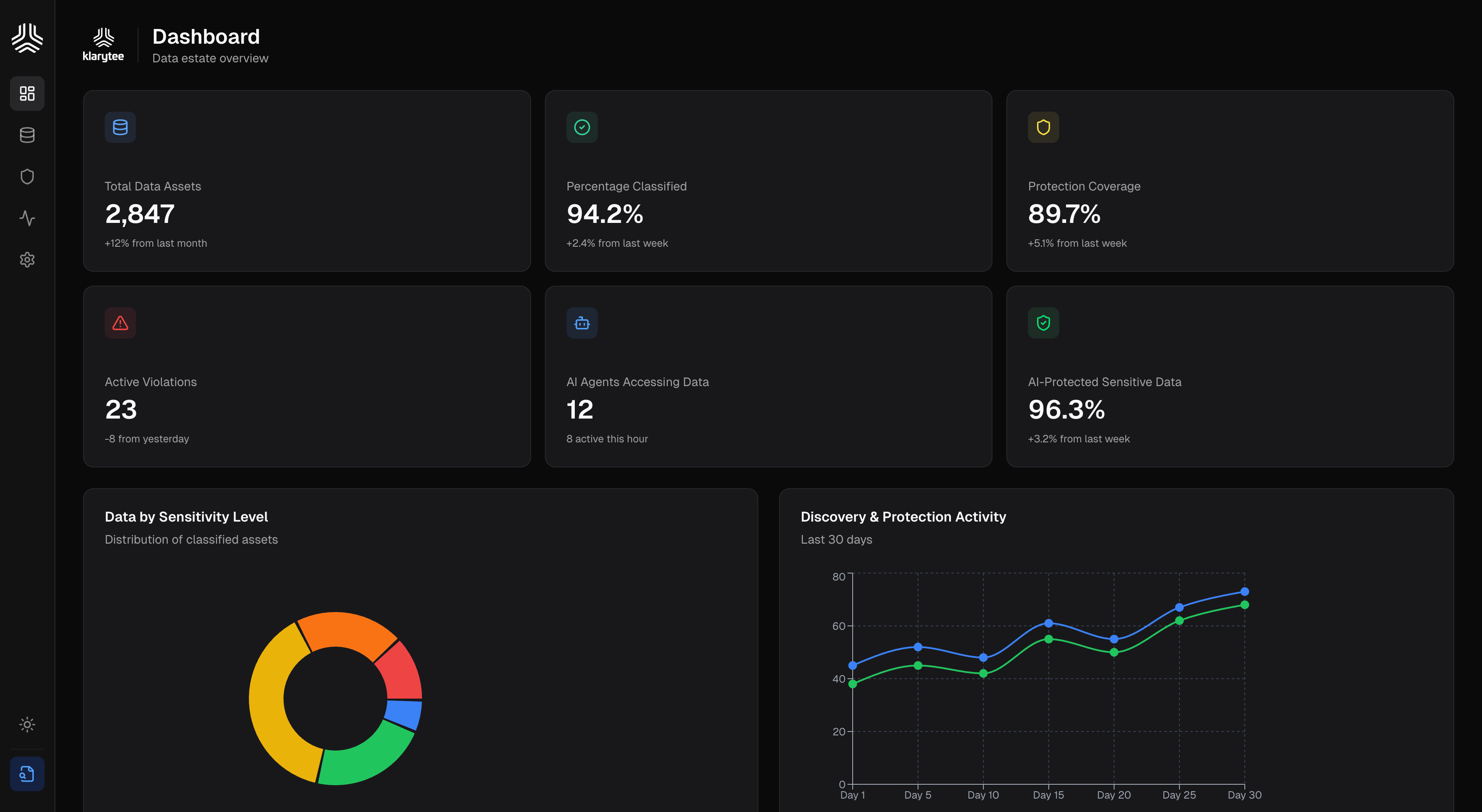
Task: Click the 'Day 10' x-axis label
Action: pos(983,795)
